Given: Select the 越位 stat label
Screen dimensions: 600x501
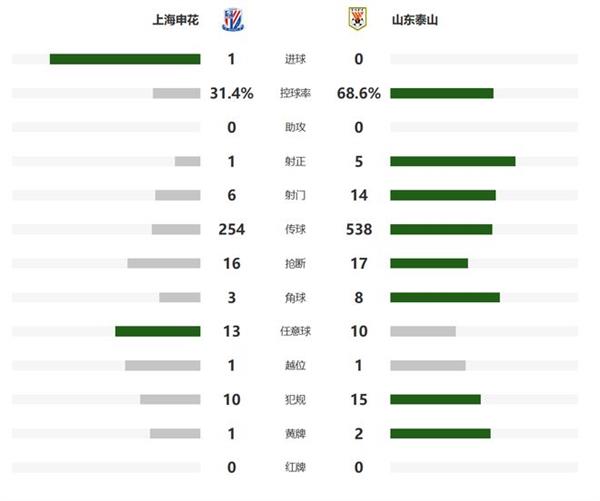Looking at the screenshot, I should [x=295, y=365].
